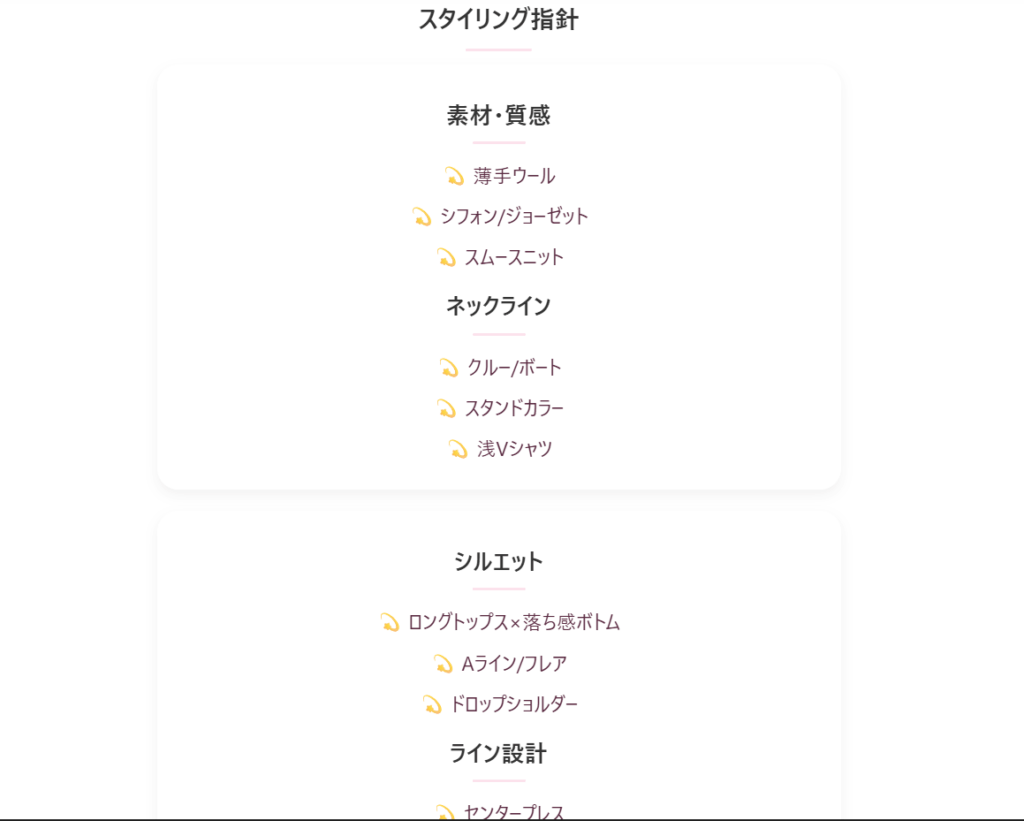Click the bullet icon beside スタンドカラー

click(446, 409)
